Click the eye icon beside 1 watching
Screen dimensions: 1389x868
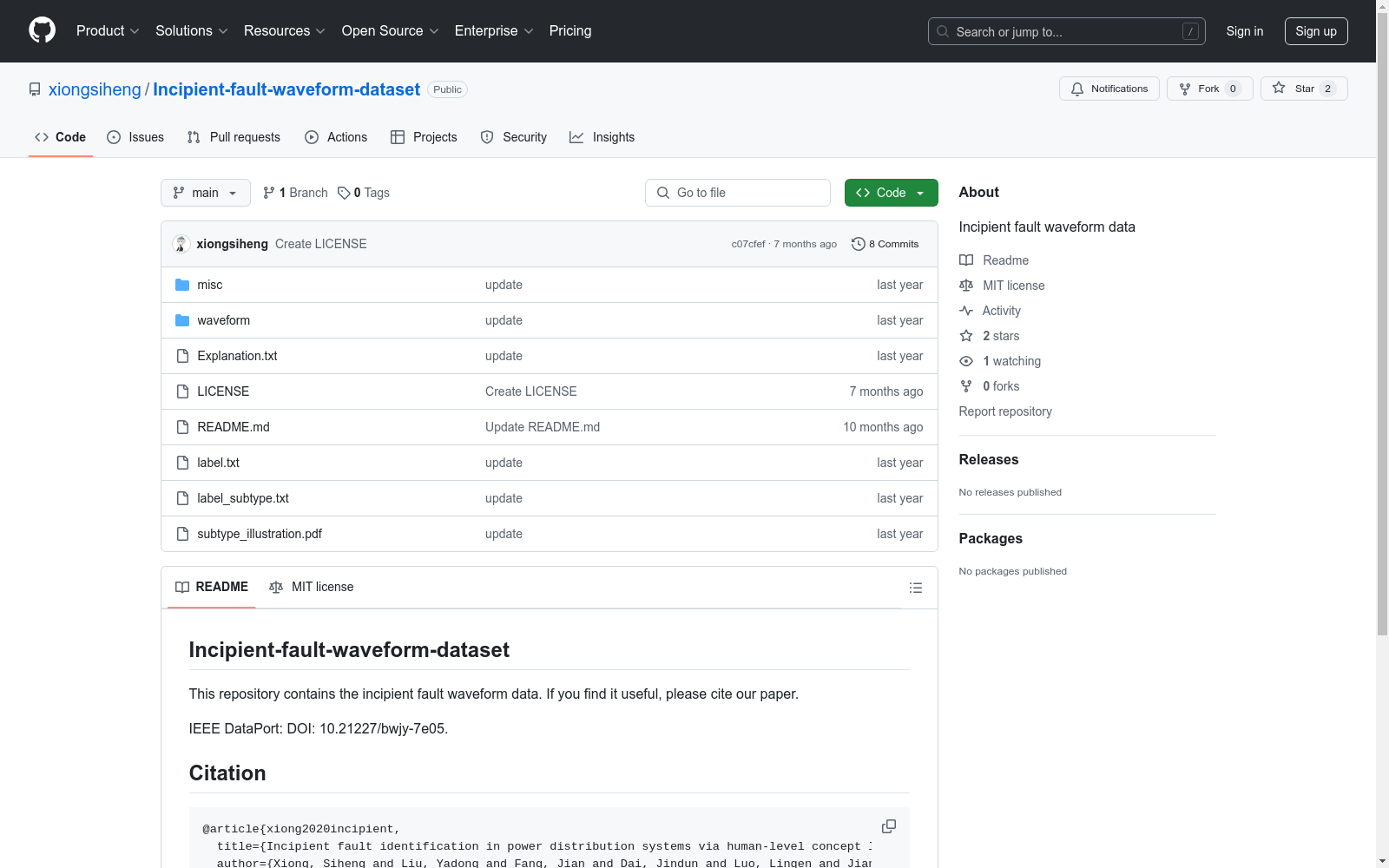point(966,361)
